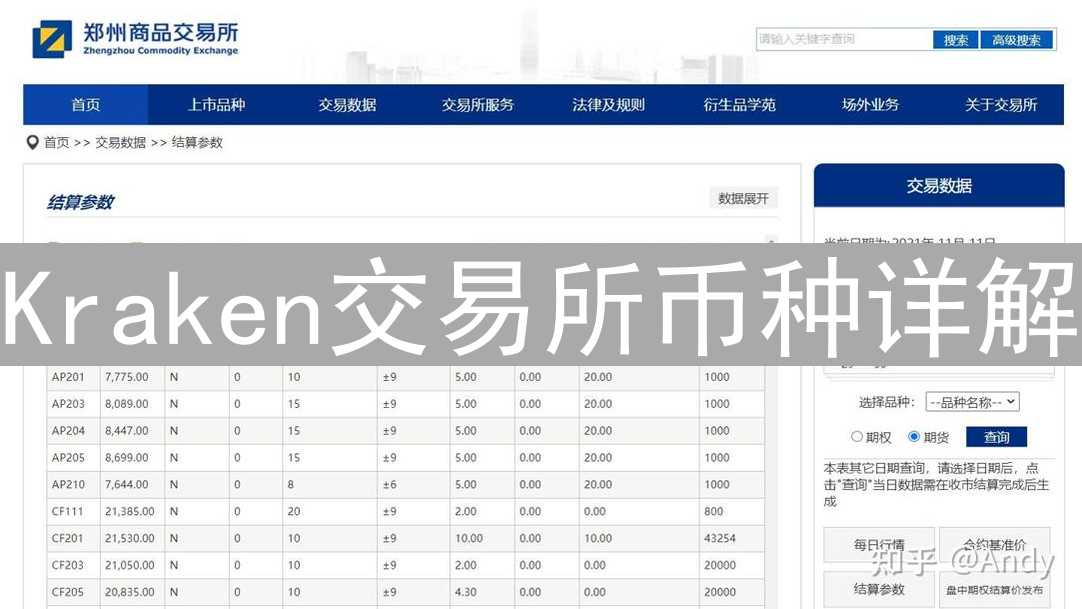Click 首页 link in breadcrumb

[57, 143]
